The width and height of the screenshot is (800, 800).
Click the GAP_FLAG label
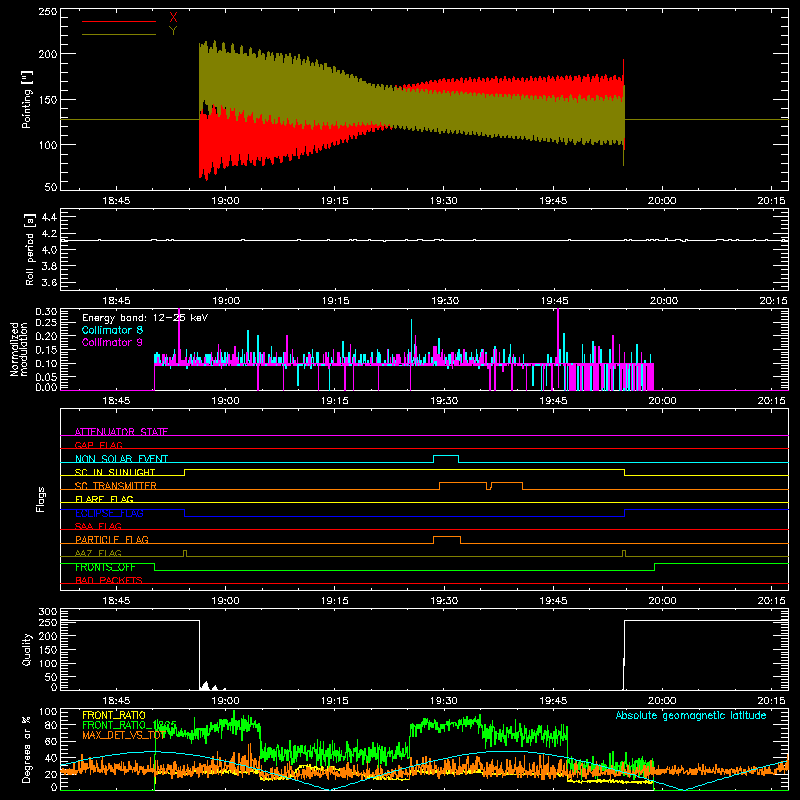(x=98, y=445)
